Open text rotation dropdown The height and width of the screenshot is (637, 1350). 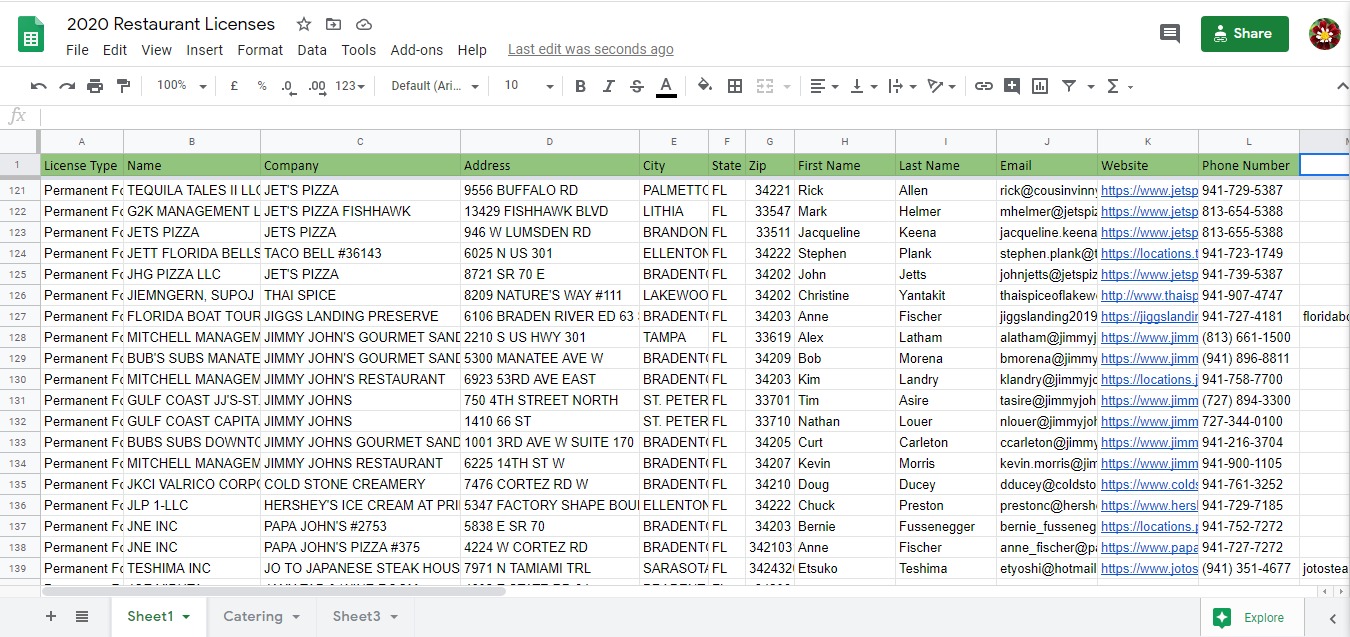click(941, 86)
